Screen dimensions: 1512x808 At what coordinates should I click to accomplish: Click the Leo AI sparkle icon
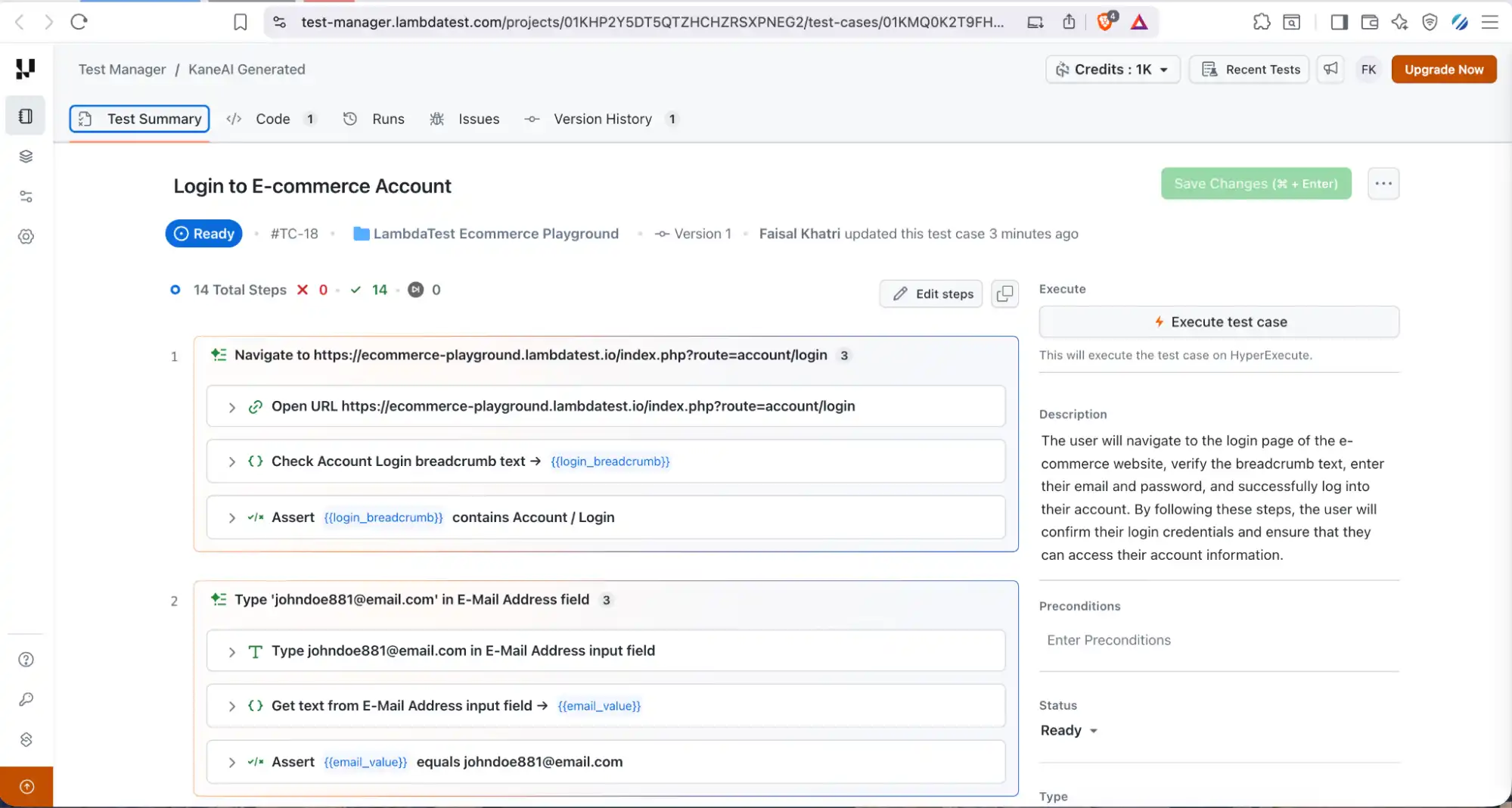(1399, 22)
